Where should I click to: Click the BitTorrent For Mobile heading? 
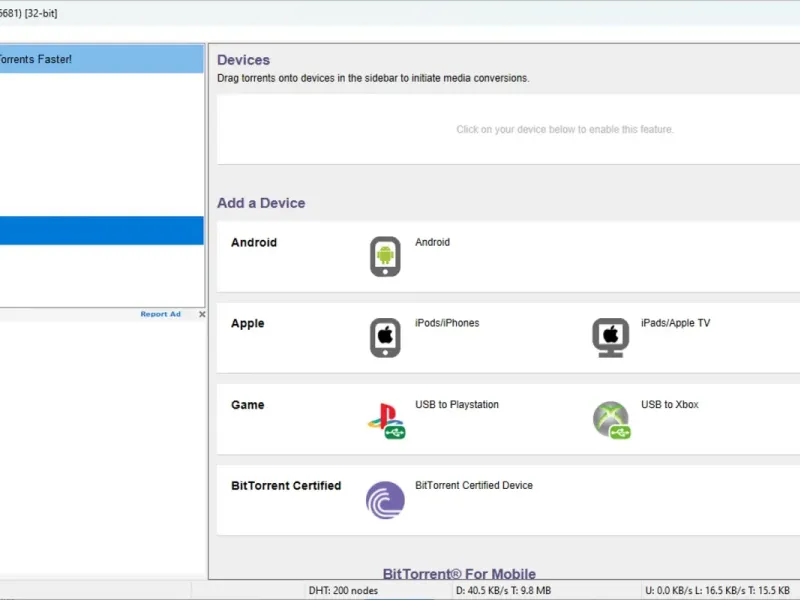click(x=459, y=574)
